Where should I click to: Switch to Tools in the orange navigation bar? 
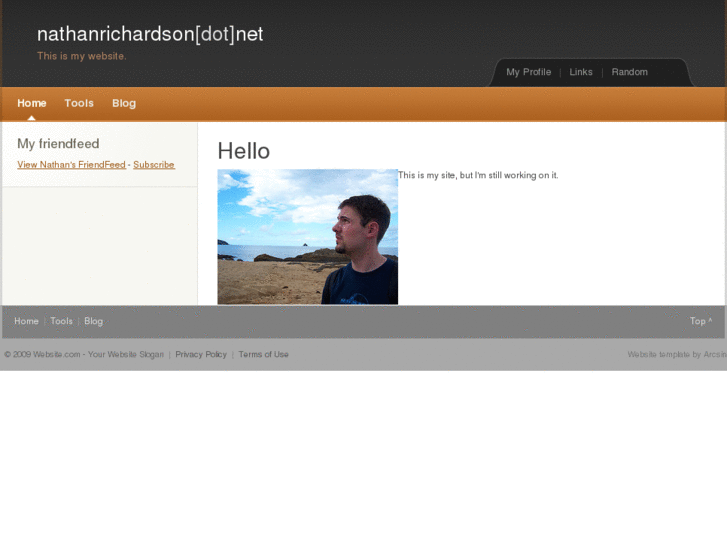tap(79, 103)
